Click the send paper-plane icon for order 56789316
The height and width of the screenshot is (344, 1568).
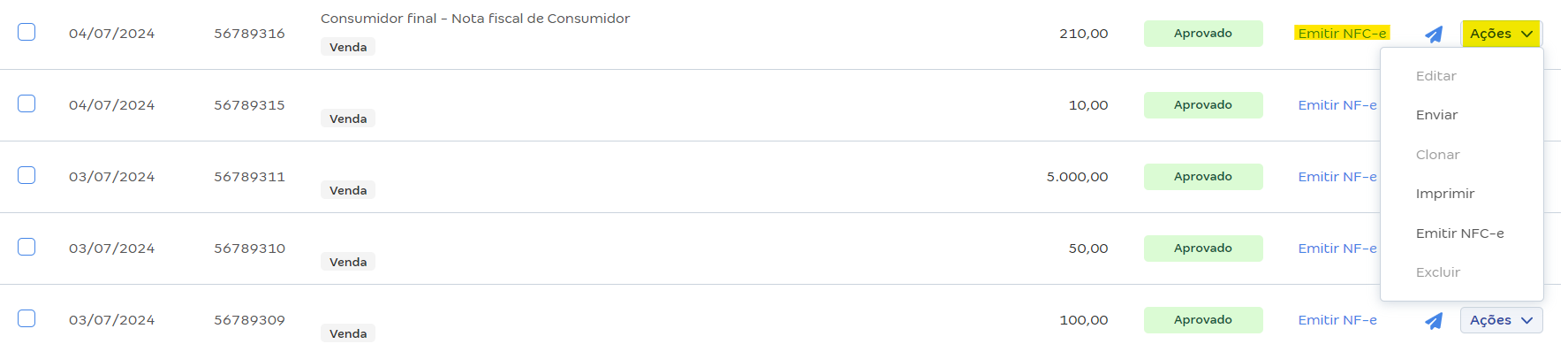[1434, 34]
